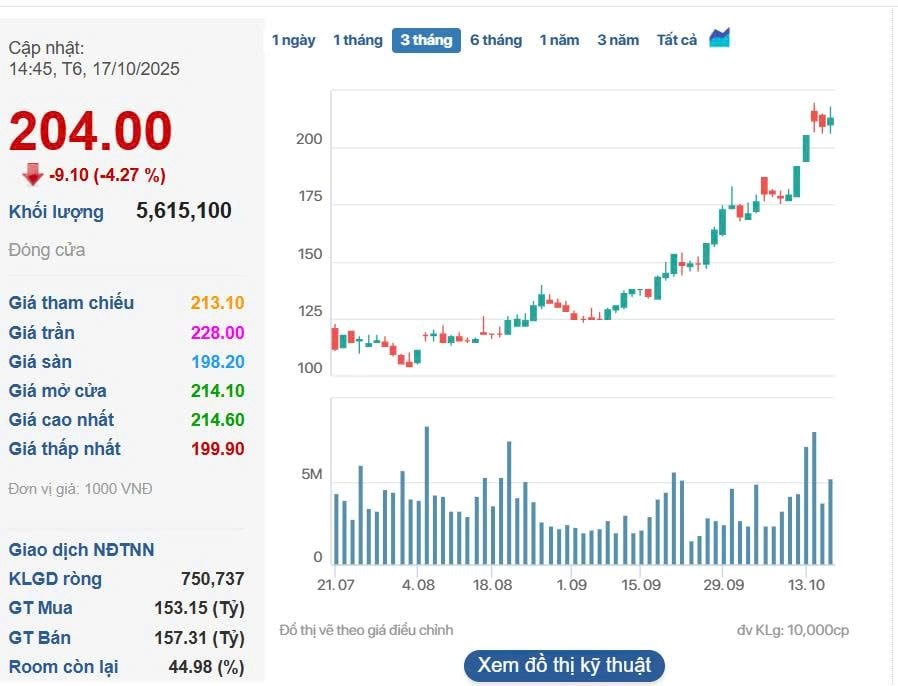Viewport: 898px width, 686px height.
Task: Choose the 3 năm time range
Action: 618,40
